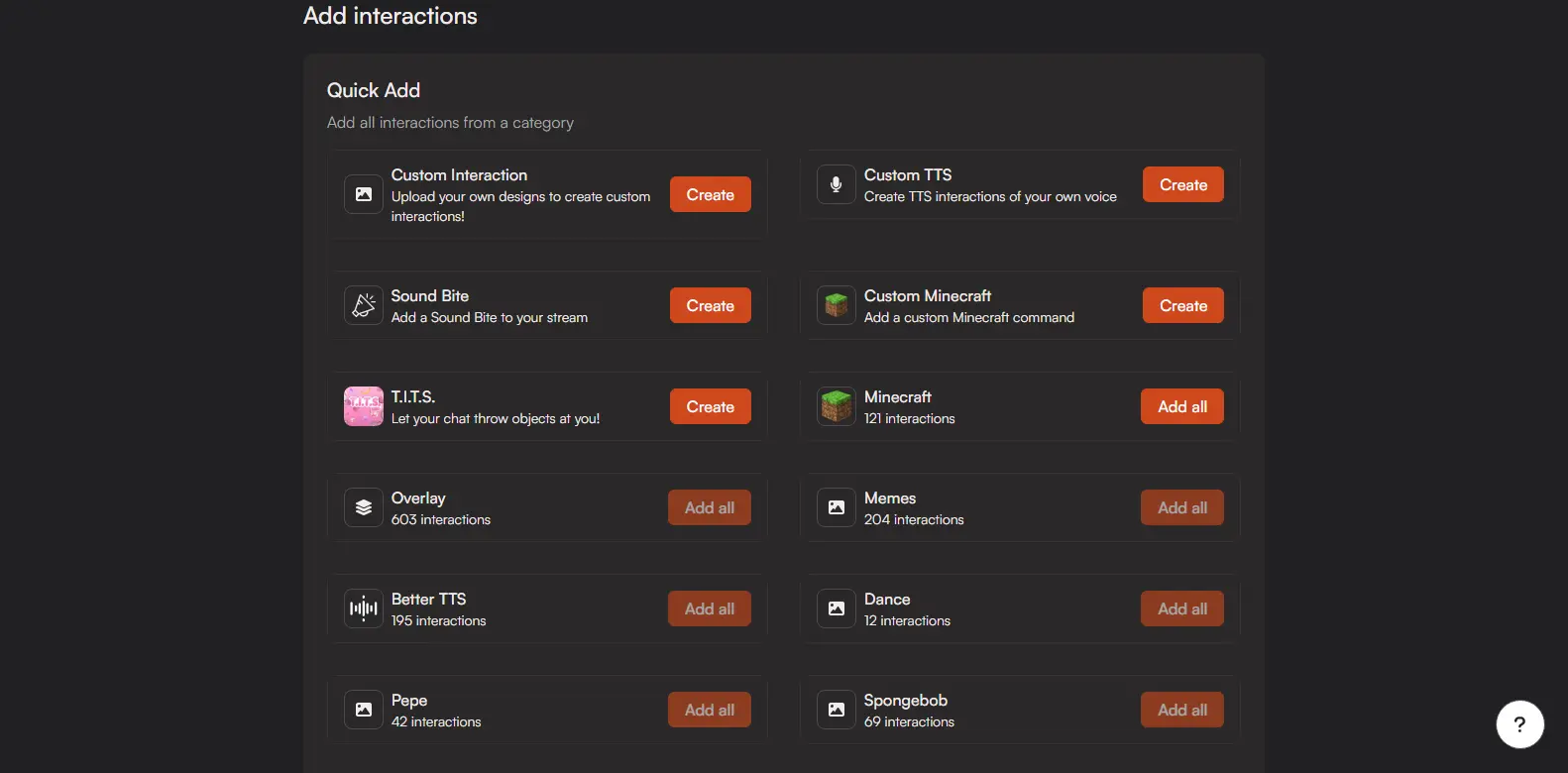Click the 'Dance' category title
This screenshot has height=773, width=1568.
[x=887, y=600]
